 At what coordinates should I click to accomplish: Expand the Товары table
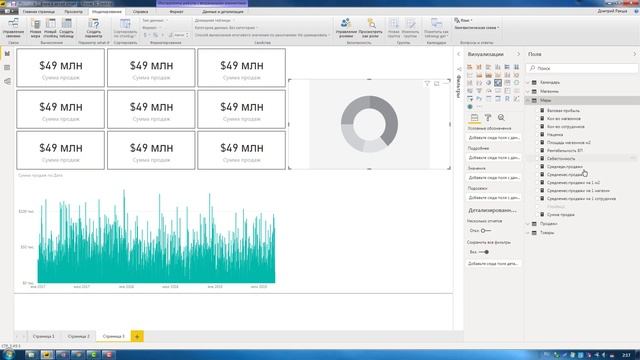[528, 233]
